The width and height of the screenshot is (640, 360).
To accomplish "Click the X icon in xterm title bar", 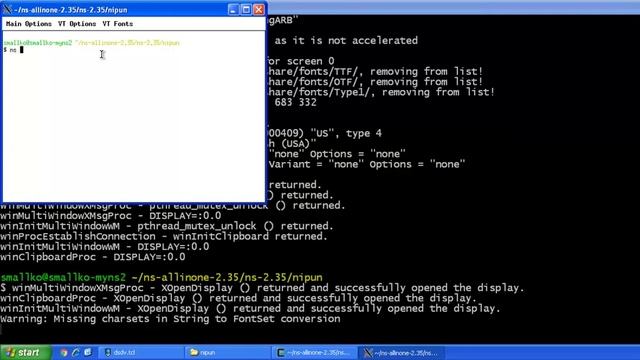I will (7, 9).
